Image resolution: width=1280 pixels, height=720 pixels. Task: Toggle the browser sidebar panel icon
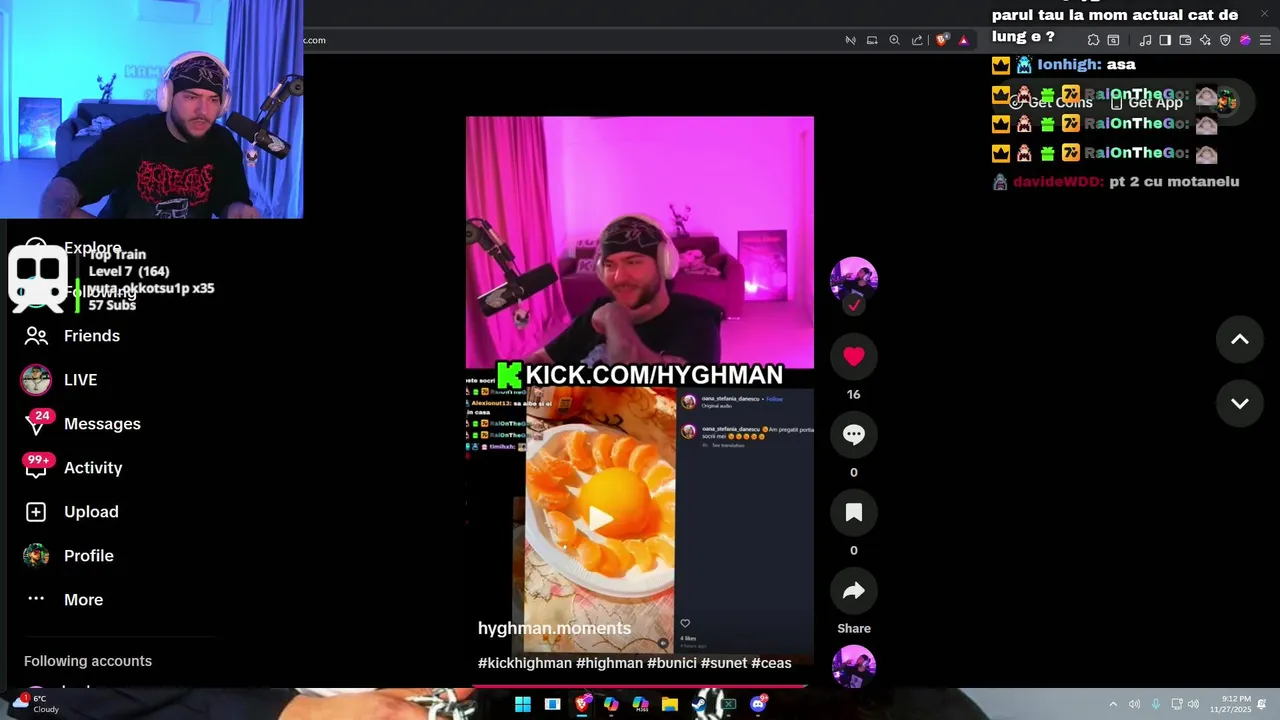(1165, 40)
